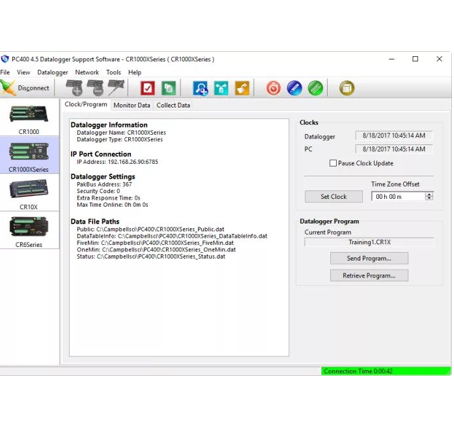Image resolution: width=454 pixels, height=445 pixels.
Task: Increase Time Zone Offset with up arrow
Action: click(x=429, y=194)
